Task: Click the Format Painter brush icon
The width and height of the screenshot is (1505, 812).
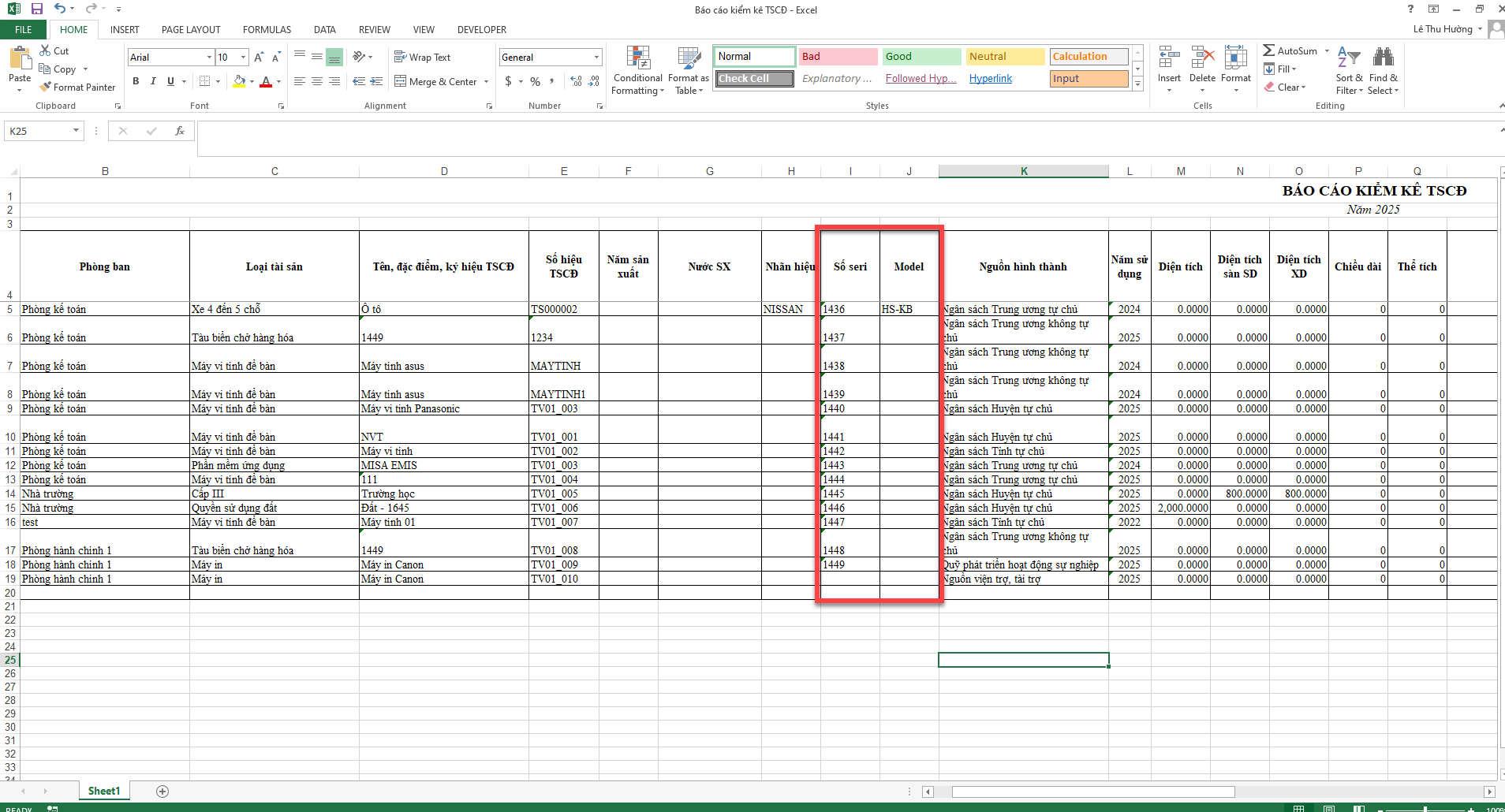Action: coord(47,88)
